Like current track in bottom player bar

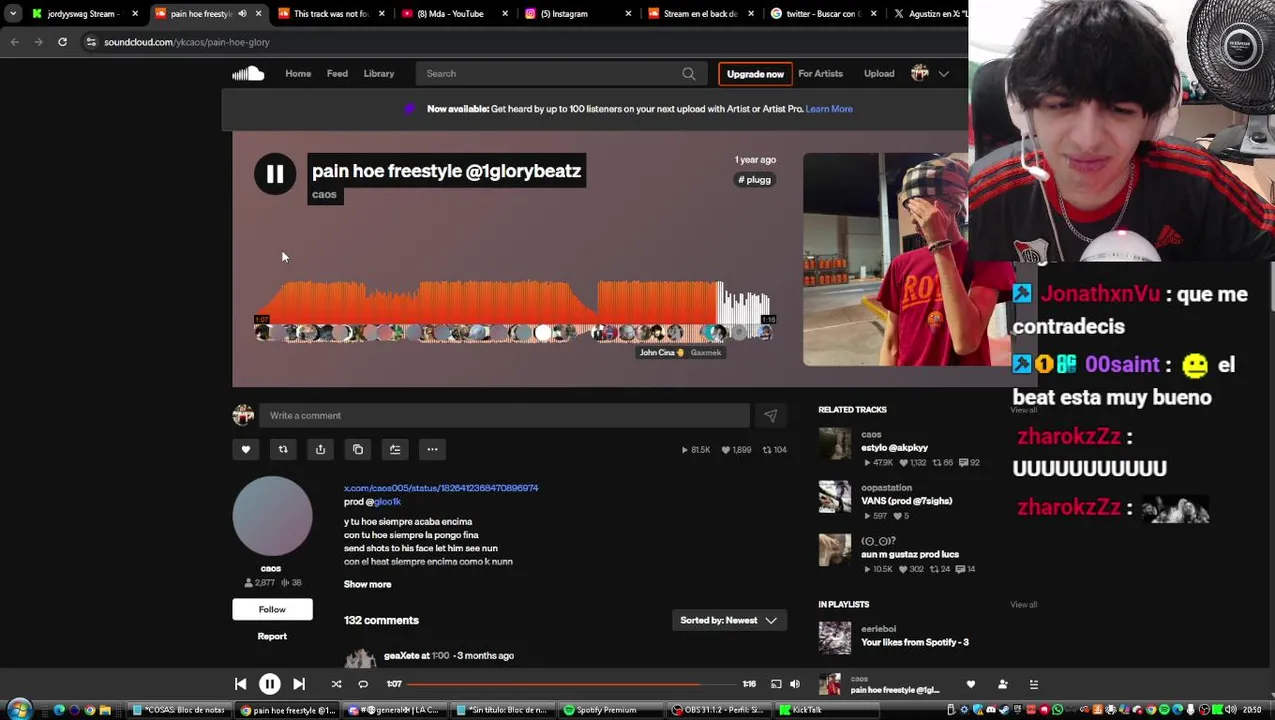[971, 684]
